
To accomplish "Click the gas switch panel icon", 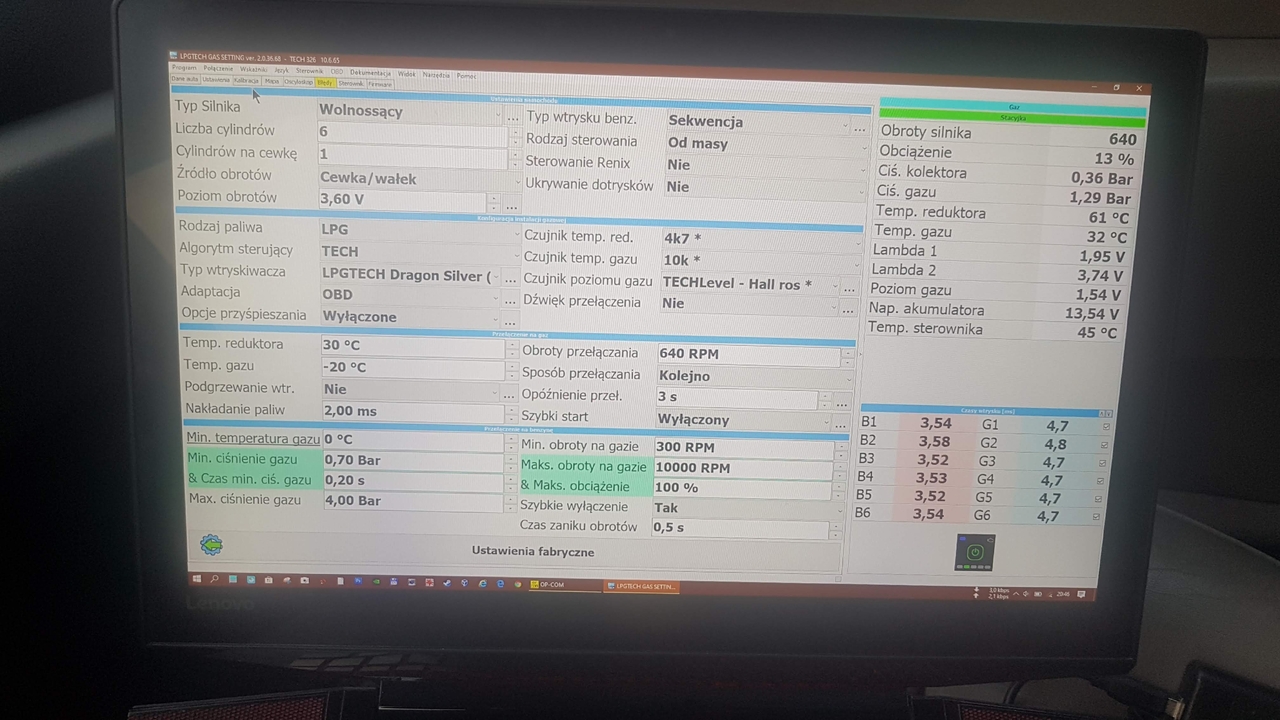I will click(x=974, y=552).
